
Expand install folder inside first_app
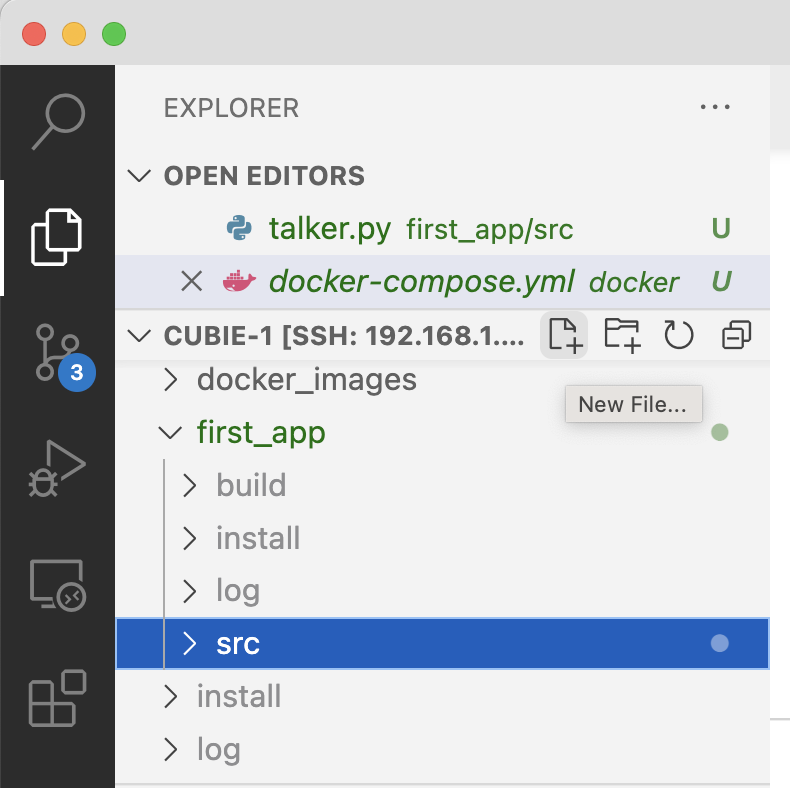tap(189, 538)
